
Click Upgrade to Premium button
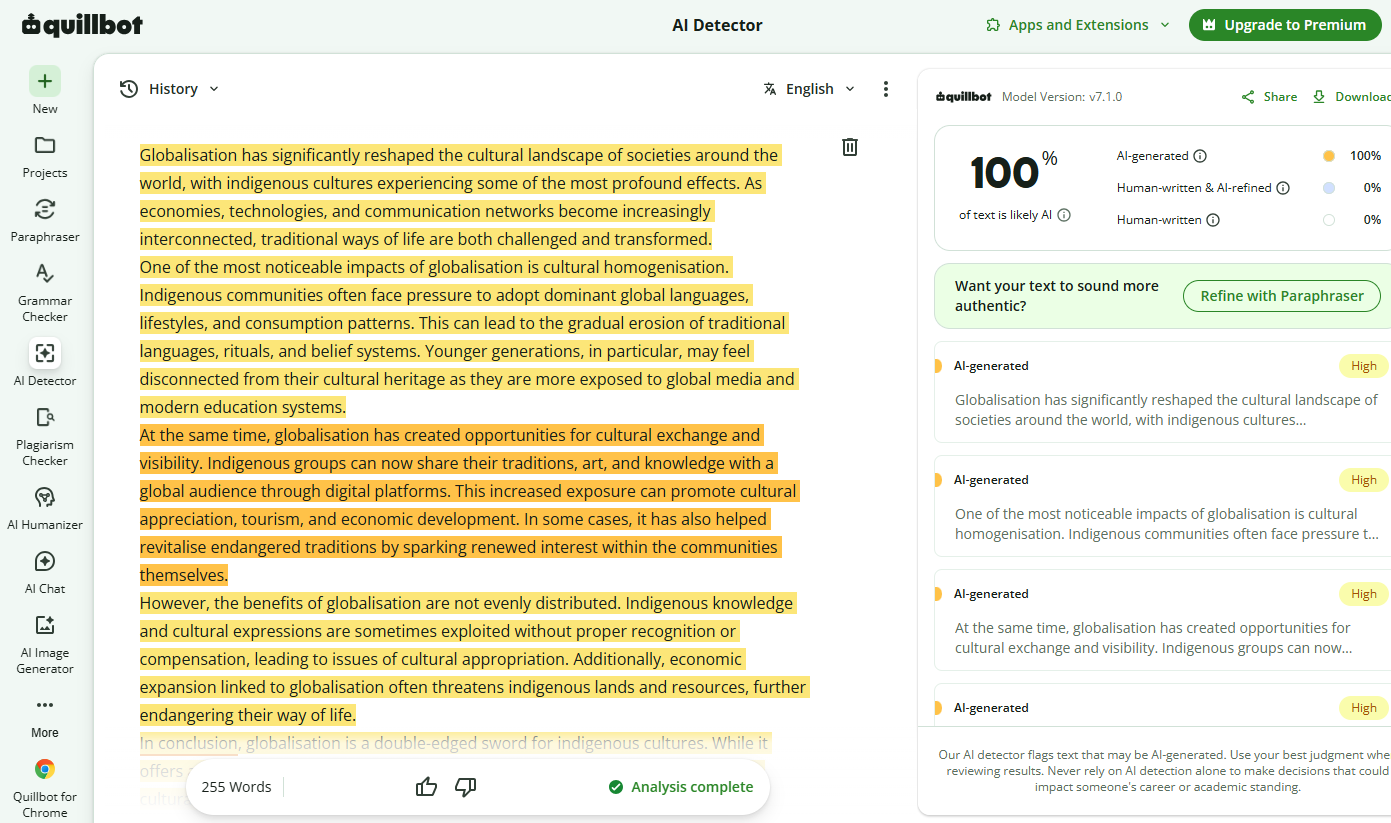pyautogui.click(x=1283, y=25)
